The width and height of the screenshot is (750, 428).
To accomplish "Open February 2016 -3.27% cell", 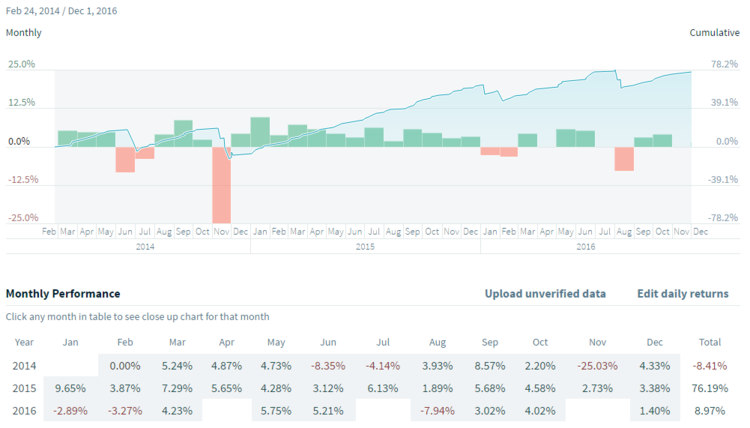I will click(x=125, y=410).
